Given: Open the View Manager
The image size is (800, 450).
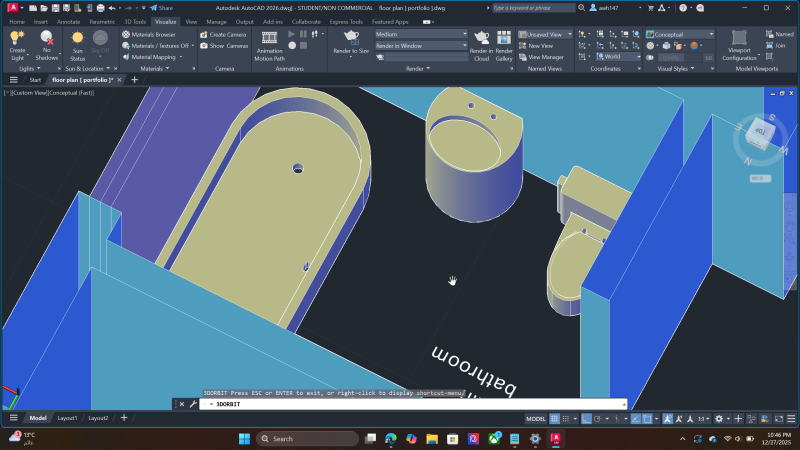Looking at the screenshot, I should (x=545, y=57).
